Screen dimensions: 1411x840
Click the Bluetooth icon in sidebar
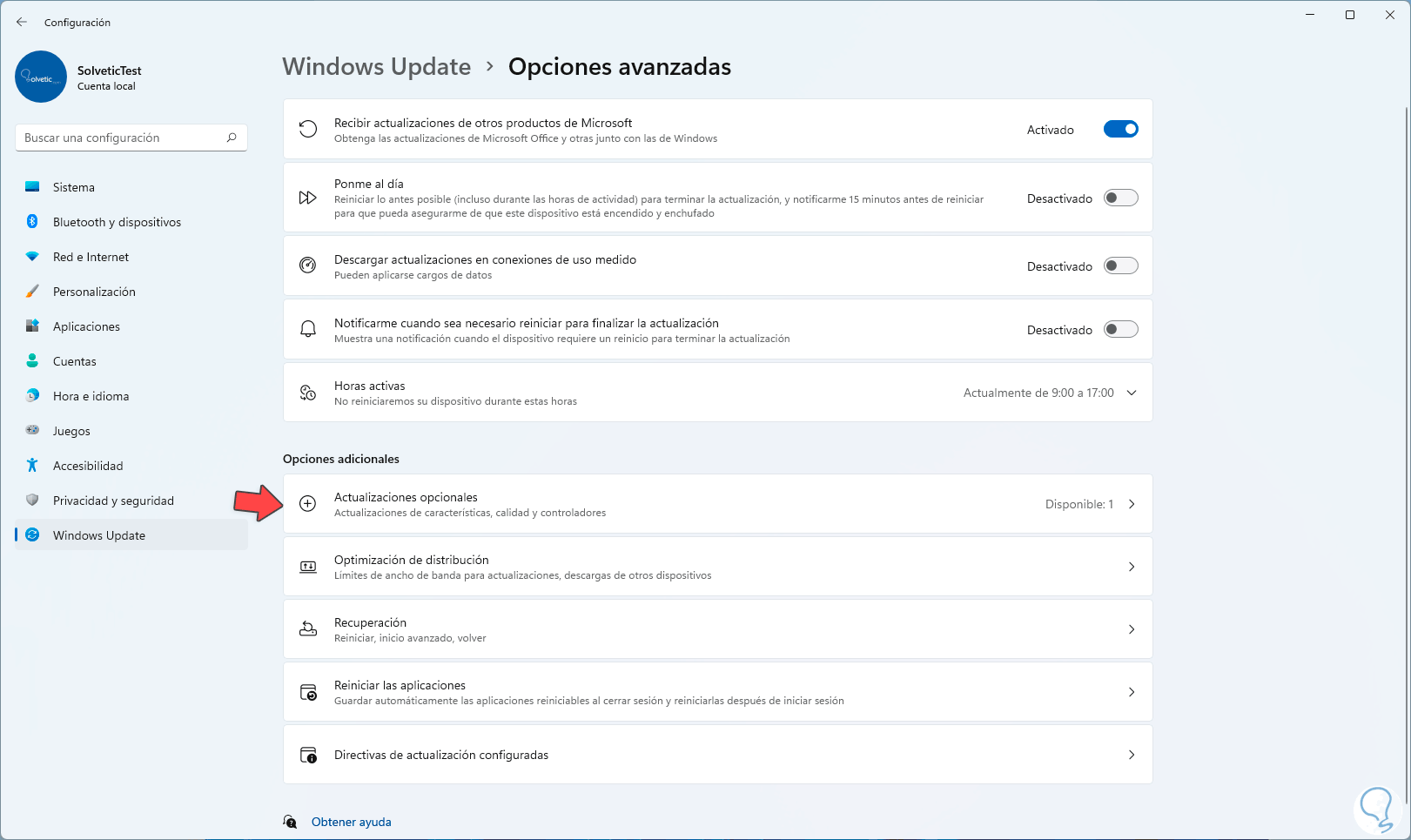[32, 222]
